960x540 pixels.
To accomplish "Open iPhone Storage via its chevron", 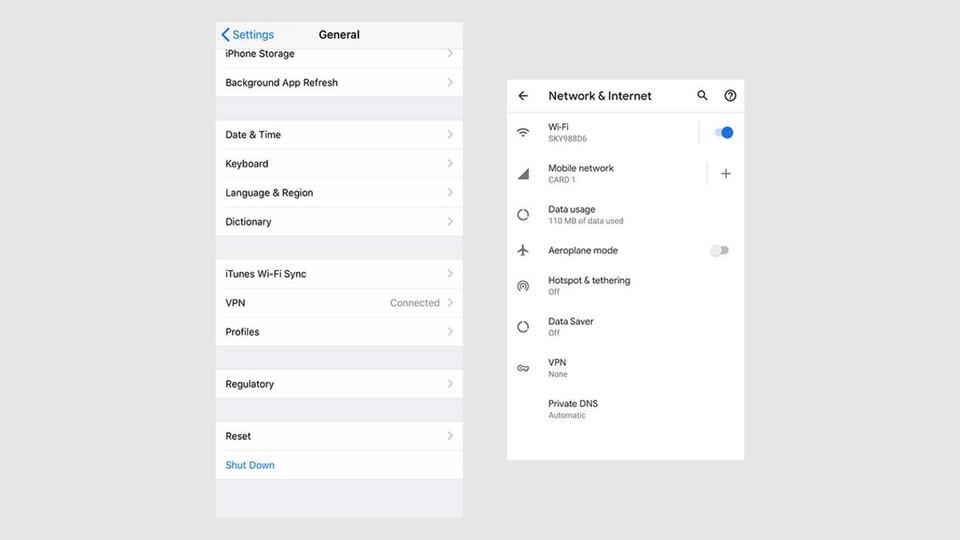I will (x=450, y=54).
